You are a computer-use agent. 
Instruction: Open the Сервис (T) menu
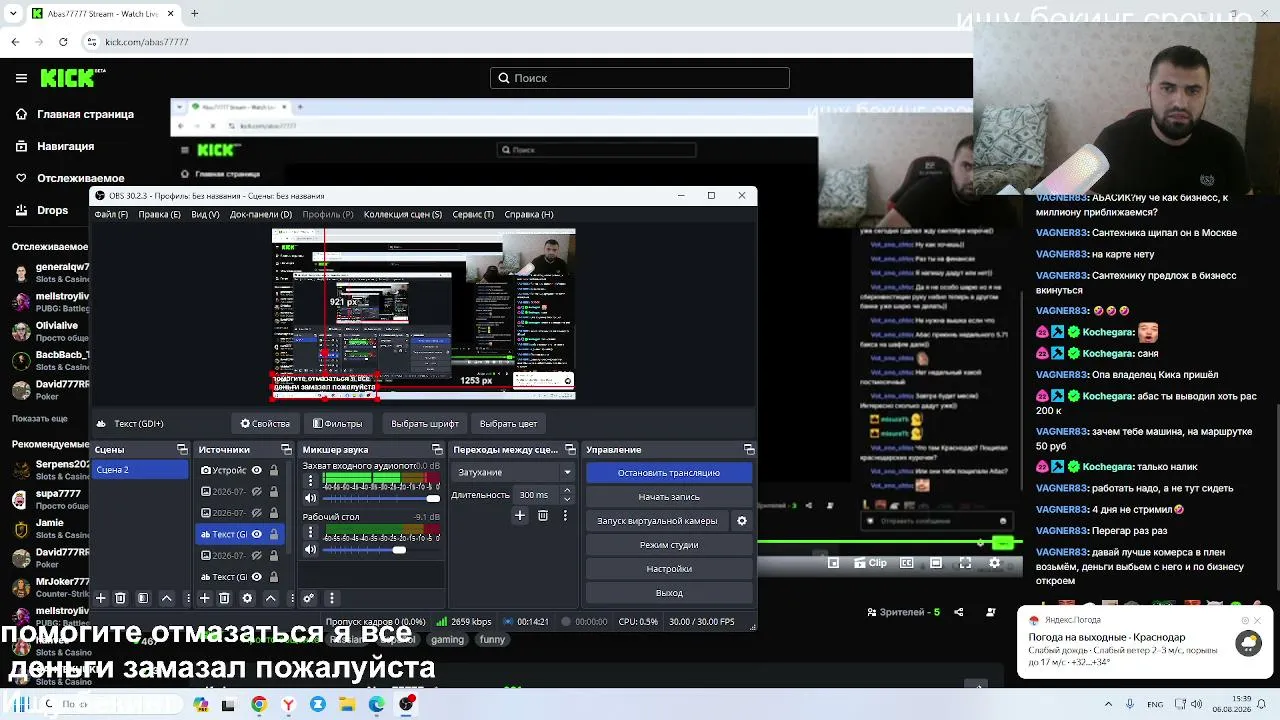473,214
